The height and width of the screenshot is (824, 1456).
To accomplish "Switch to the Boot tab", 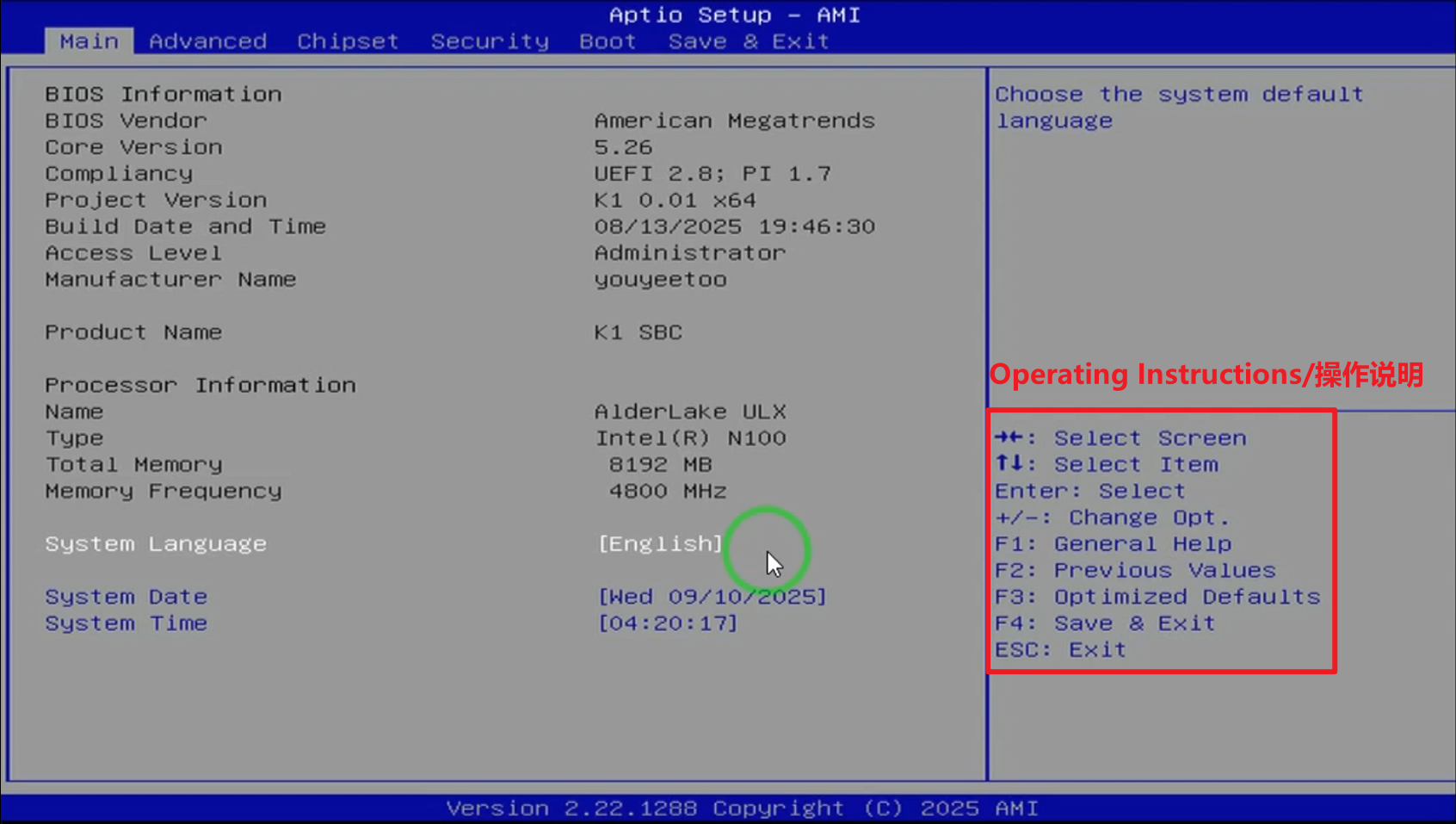I will point(607,40).
